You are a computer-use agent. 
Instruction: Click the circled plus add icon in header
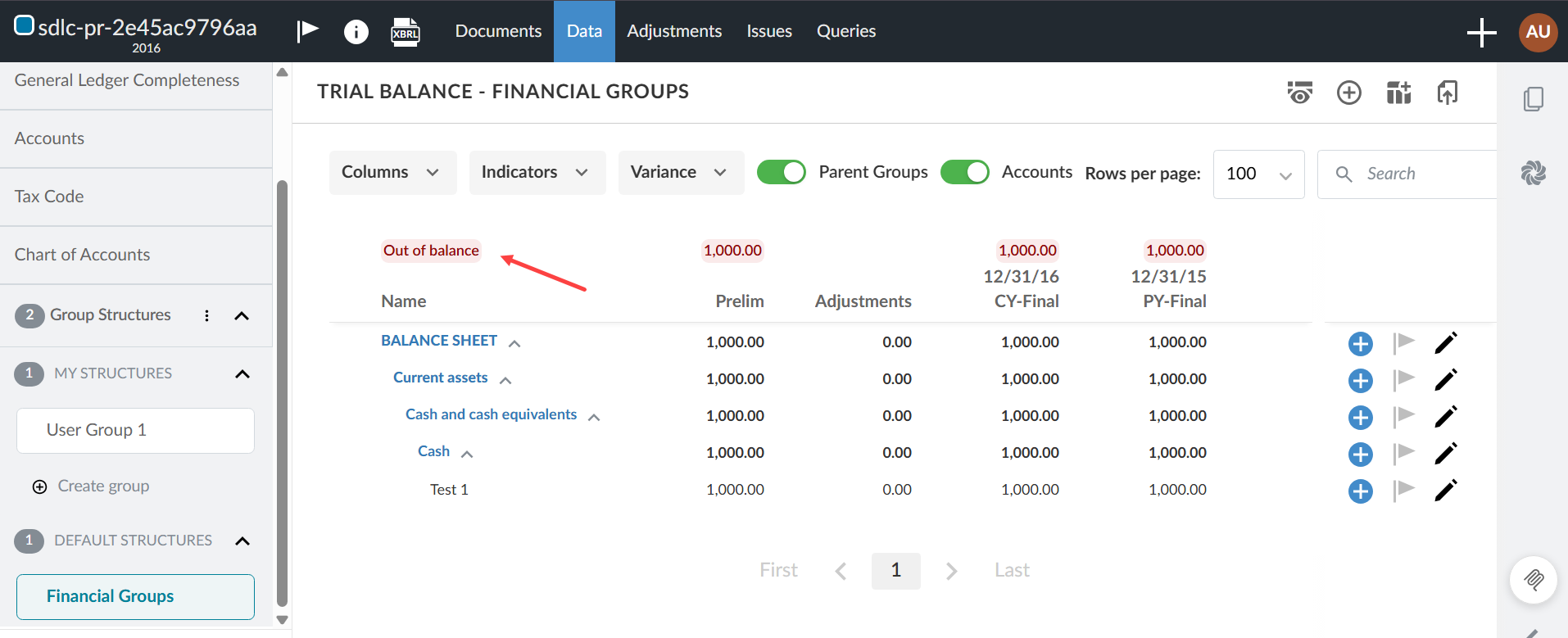click(x=1349, y=93)
